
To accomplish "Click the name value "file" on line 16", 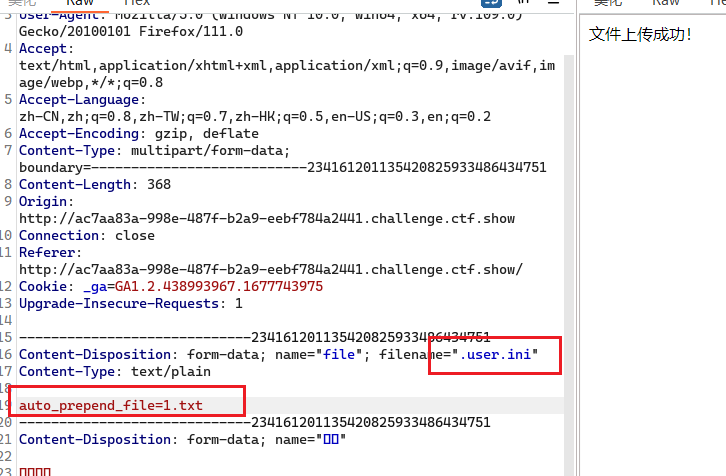I will point(339,354).
